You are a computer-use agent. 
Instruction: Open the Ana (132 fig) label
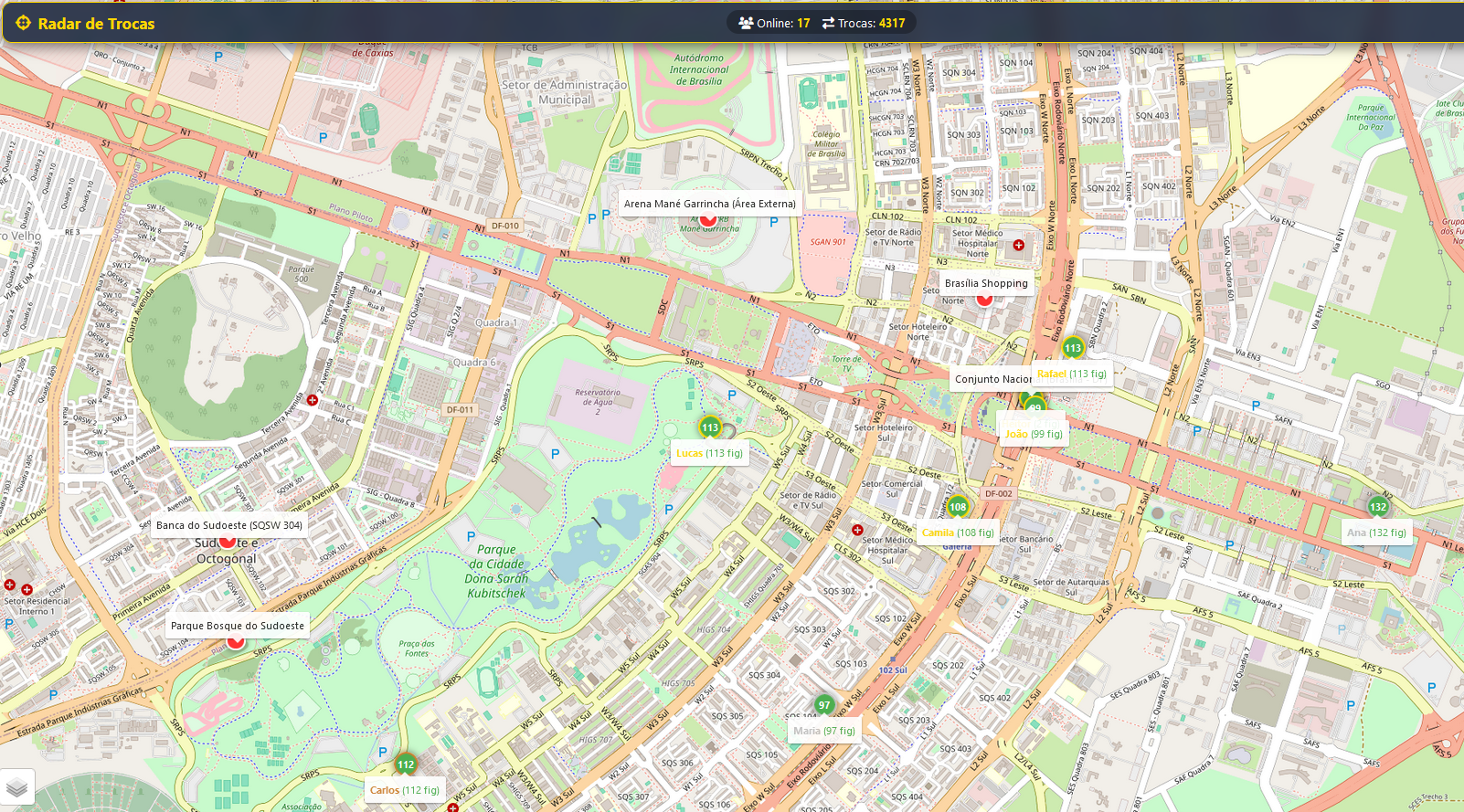pyautogui.click(x=1376, y=533)
